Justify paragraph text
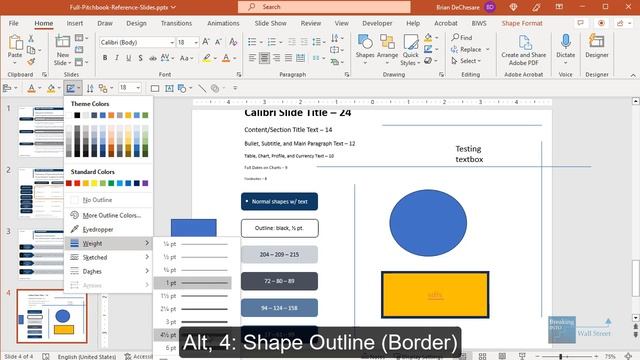 288,58
